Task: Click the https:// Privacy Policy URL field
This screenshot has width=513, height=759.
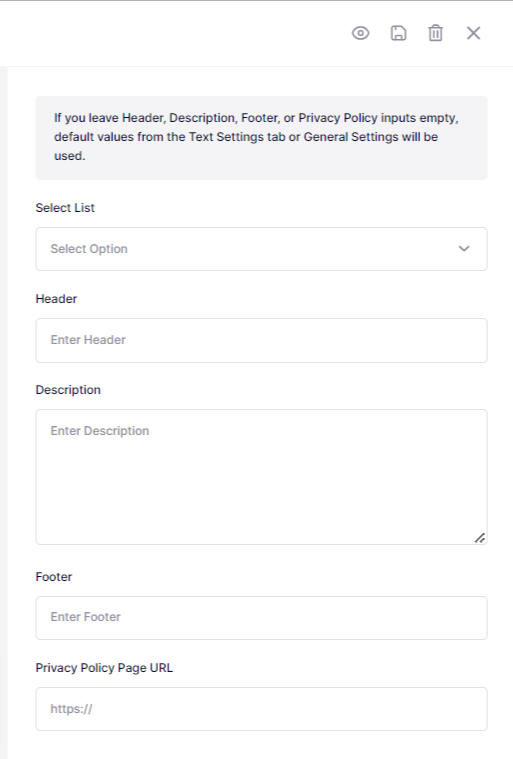Action: (x=261, y=709)
